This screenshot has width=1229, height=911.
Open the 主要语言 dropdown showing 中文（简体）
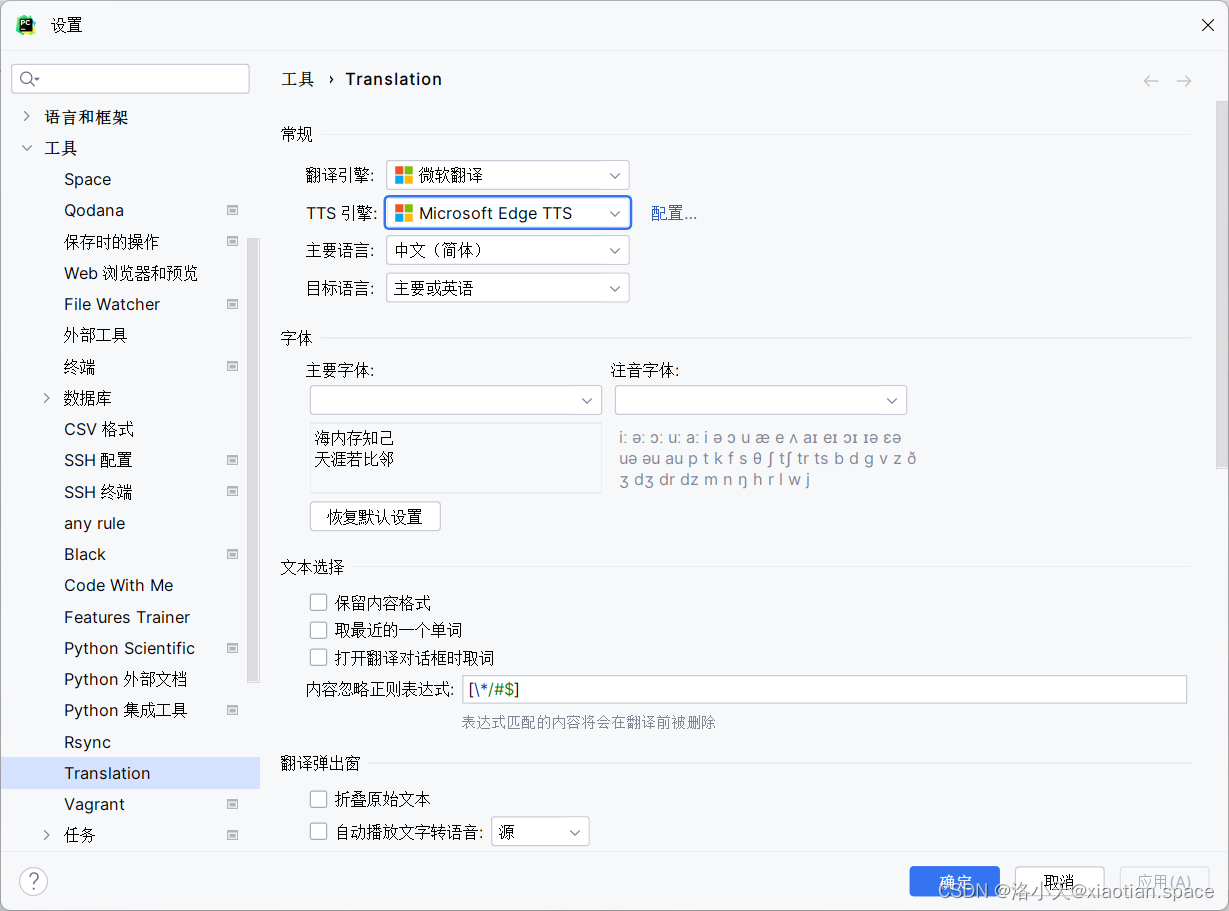pos(508,250)
